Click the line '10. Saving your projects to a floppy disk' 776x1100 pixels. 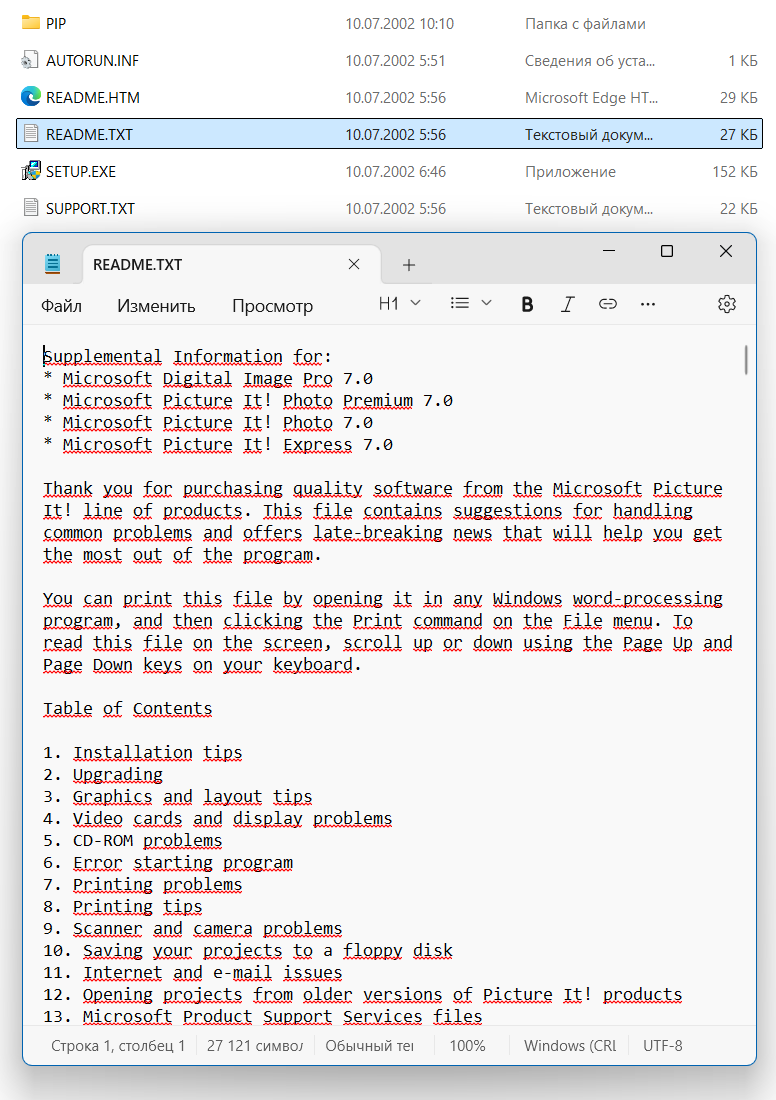(248, 951)
